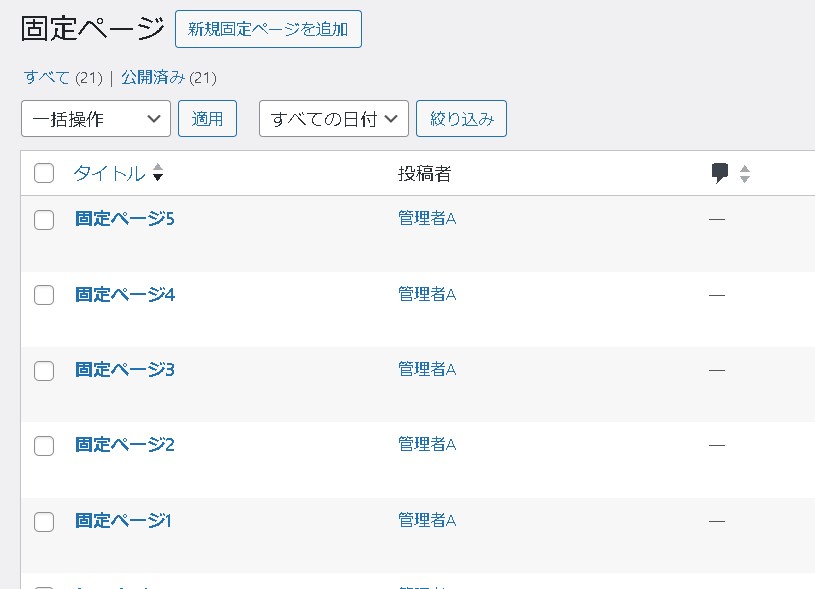Viewport: 815px width, 589px height.
Task: Open the 固定ページ4 page link
Action: [x=125, y=295]
